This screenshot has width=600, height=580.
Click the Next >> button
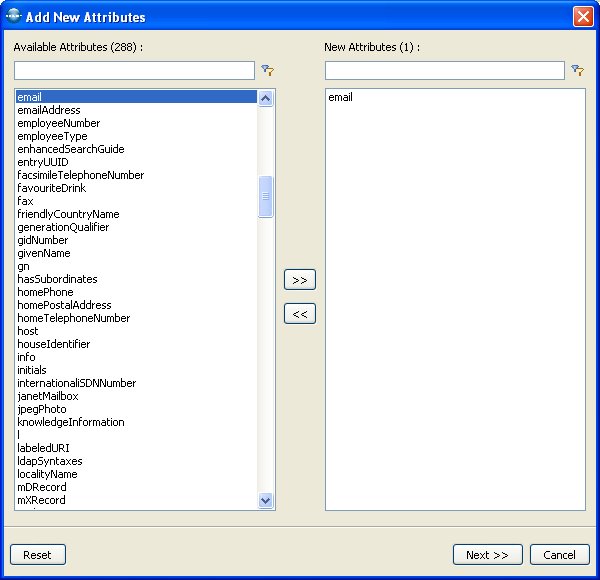pyautogui.click(x=487, y=555)
